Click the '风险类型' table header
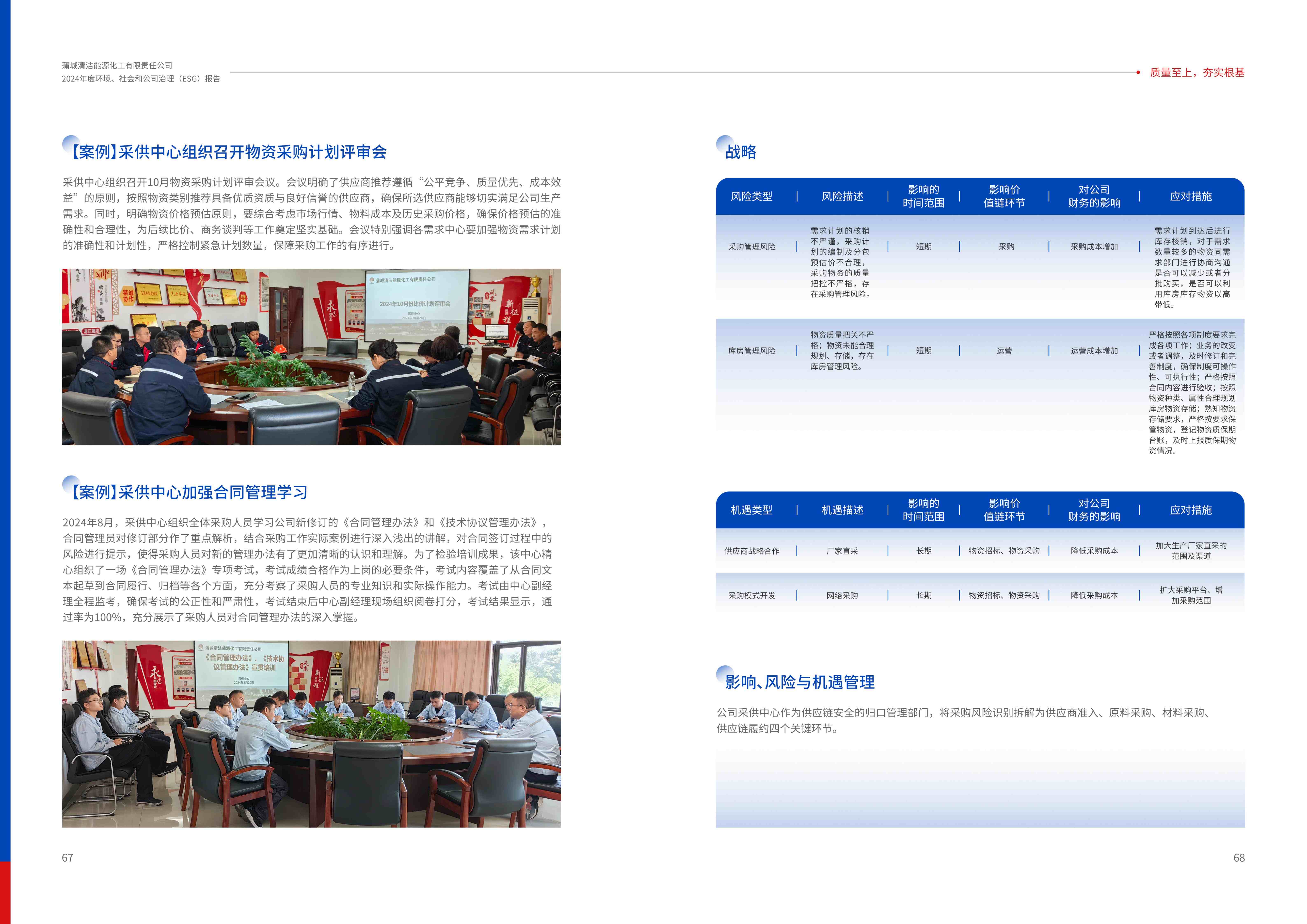Image resolution: width=1307 pixels, height=924 pixels. pyautogui.click(x=751, y=196)
